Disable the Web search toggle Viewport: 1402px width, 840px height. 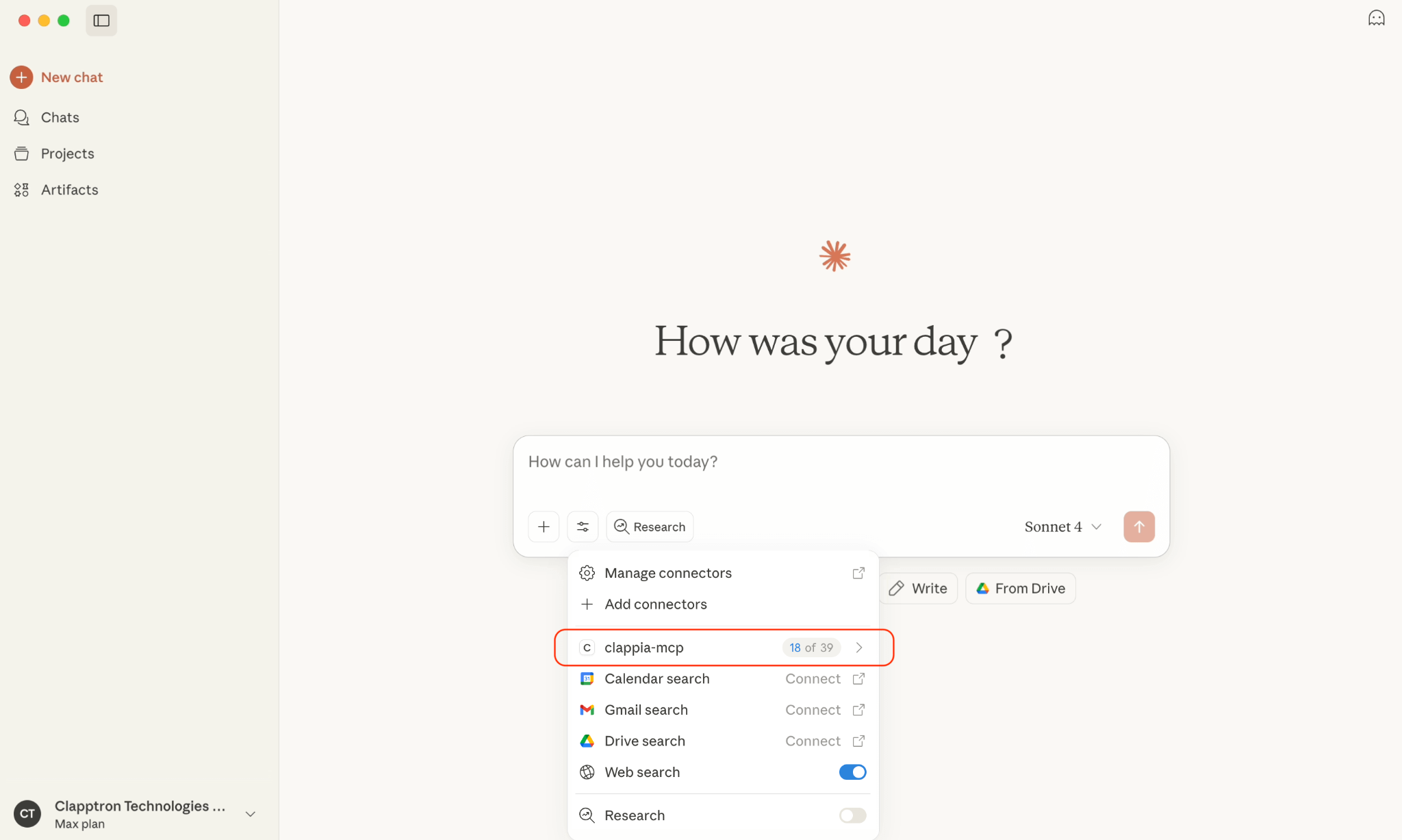coord(852,772)
